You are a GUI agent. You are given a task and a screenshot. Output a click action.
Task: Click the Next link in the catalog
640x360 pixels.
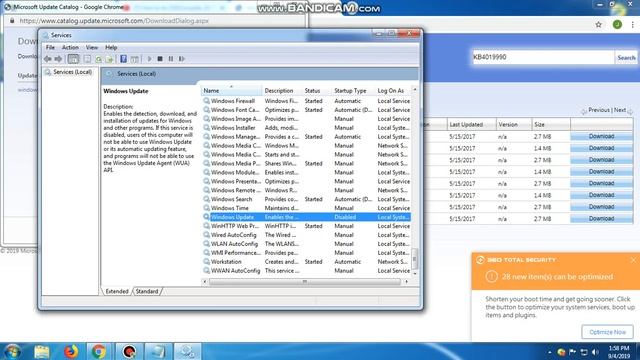tap(620, 110)
